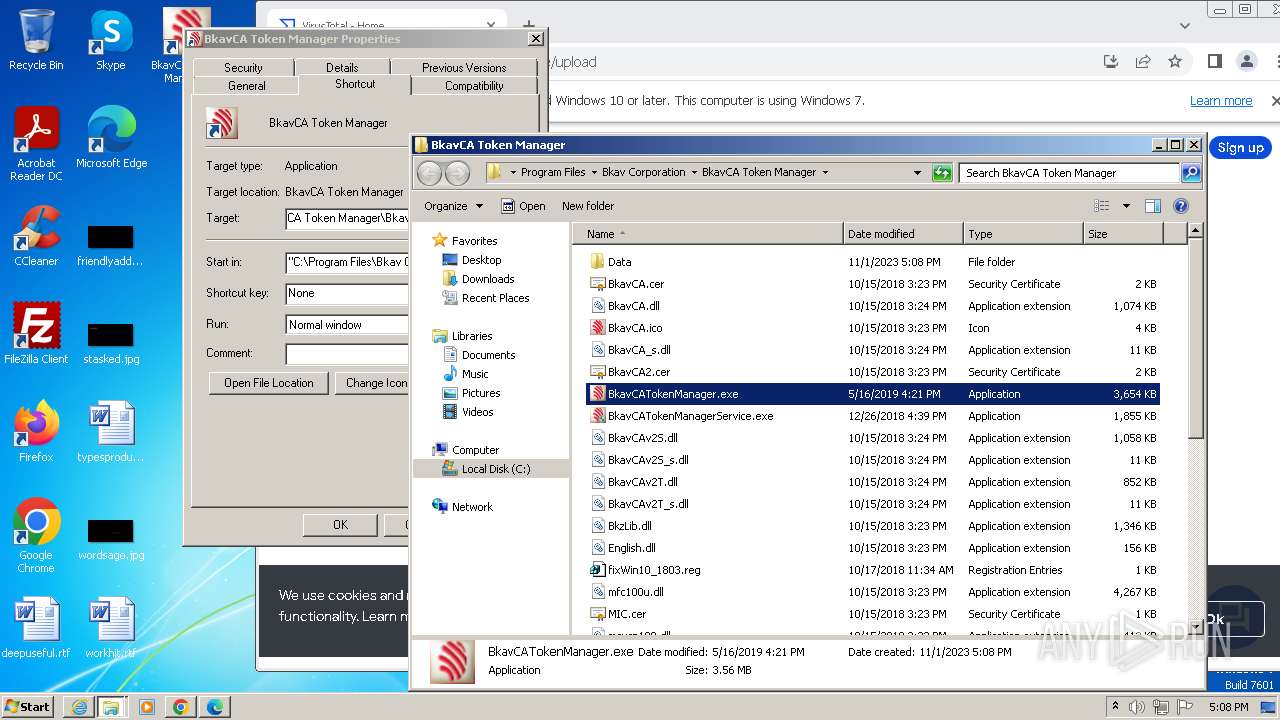
Task: Select the Data folder row
Action: pyautogui.click(x=873, y=262)
